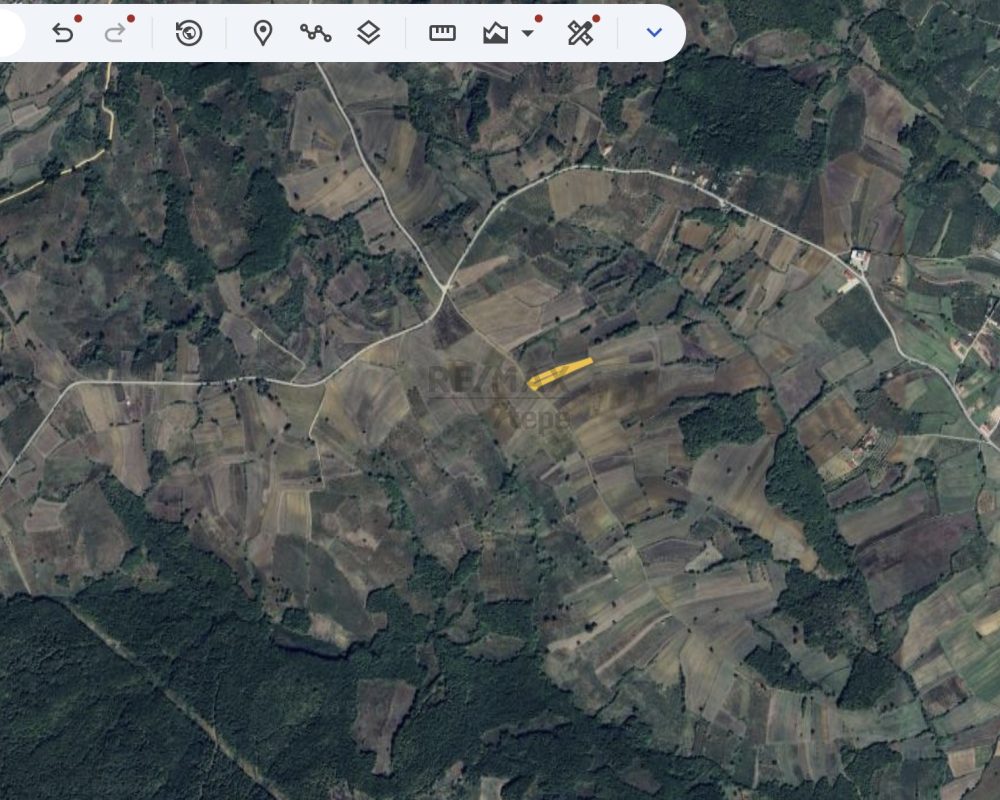The image size is (1000, 800).
Task: Undo the last map edit
Action: 62,33
